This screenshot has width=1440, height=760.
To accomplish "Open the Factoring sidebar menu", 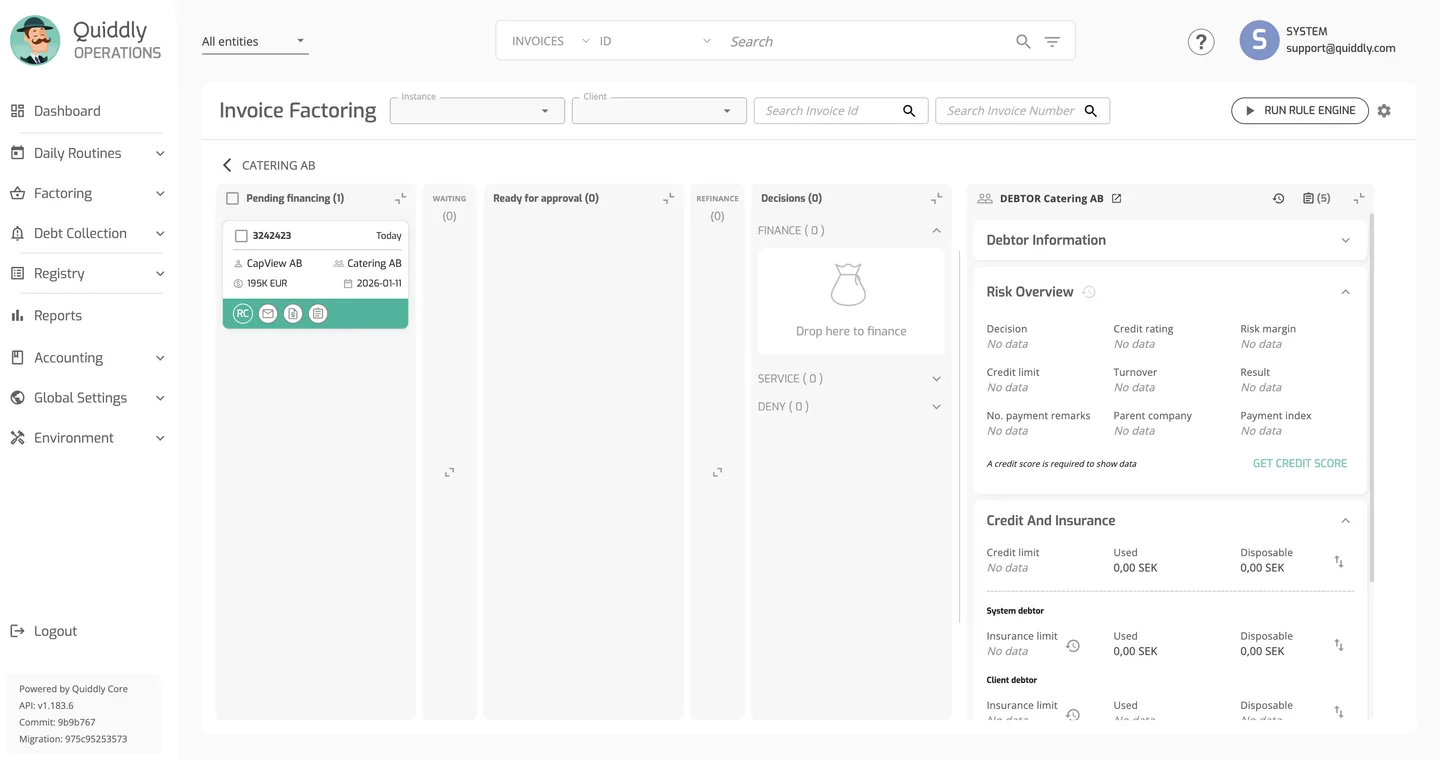I will pos(88,193).
